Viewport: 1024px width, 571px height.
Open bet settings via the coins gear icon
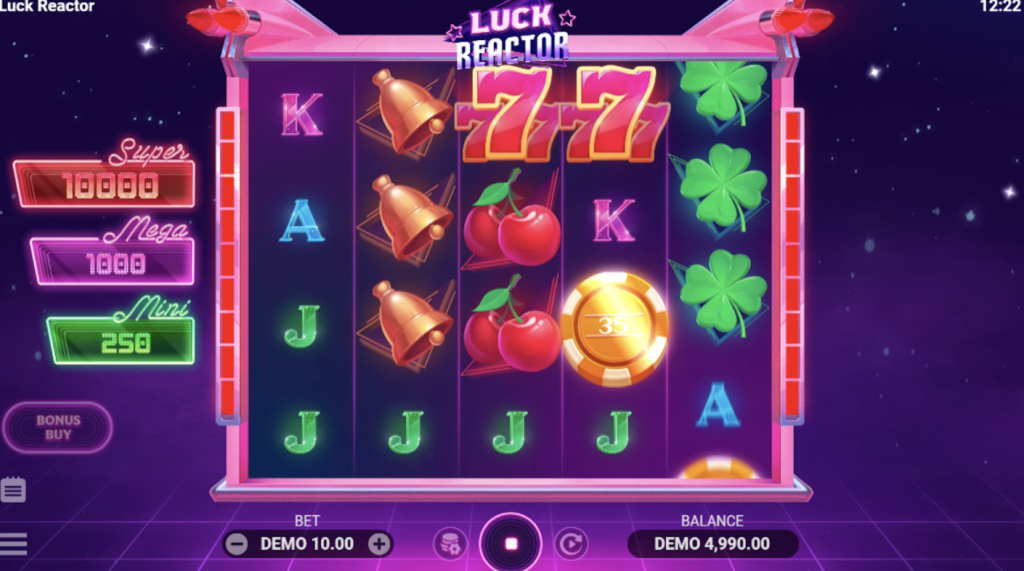click(x=450, y=544)
